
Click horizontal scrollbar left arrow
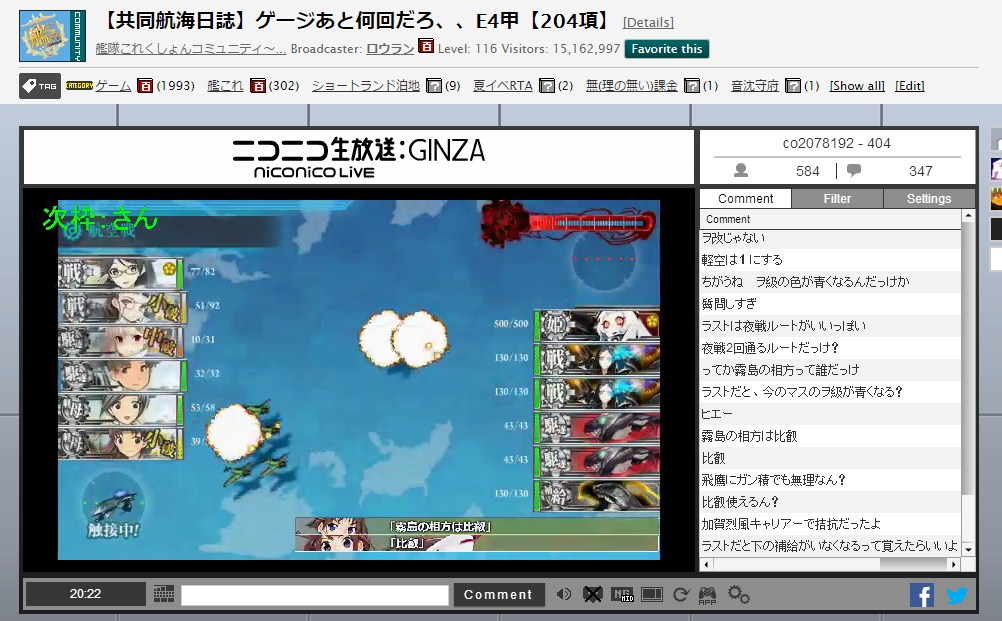707,564
